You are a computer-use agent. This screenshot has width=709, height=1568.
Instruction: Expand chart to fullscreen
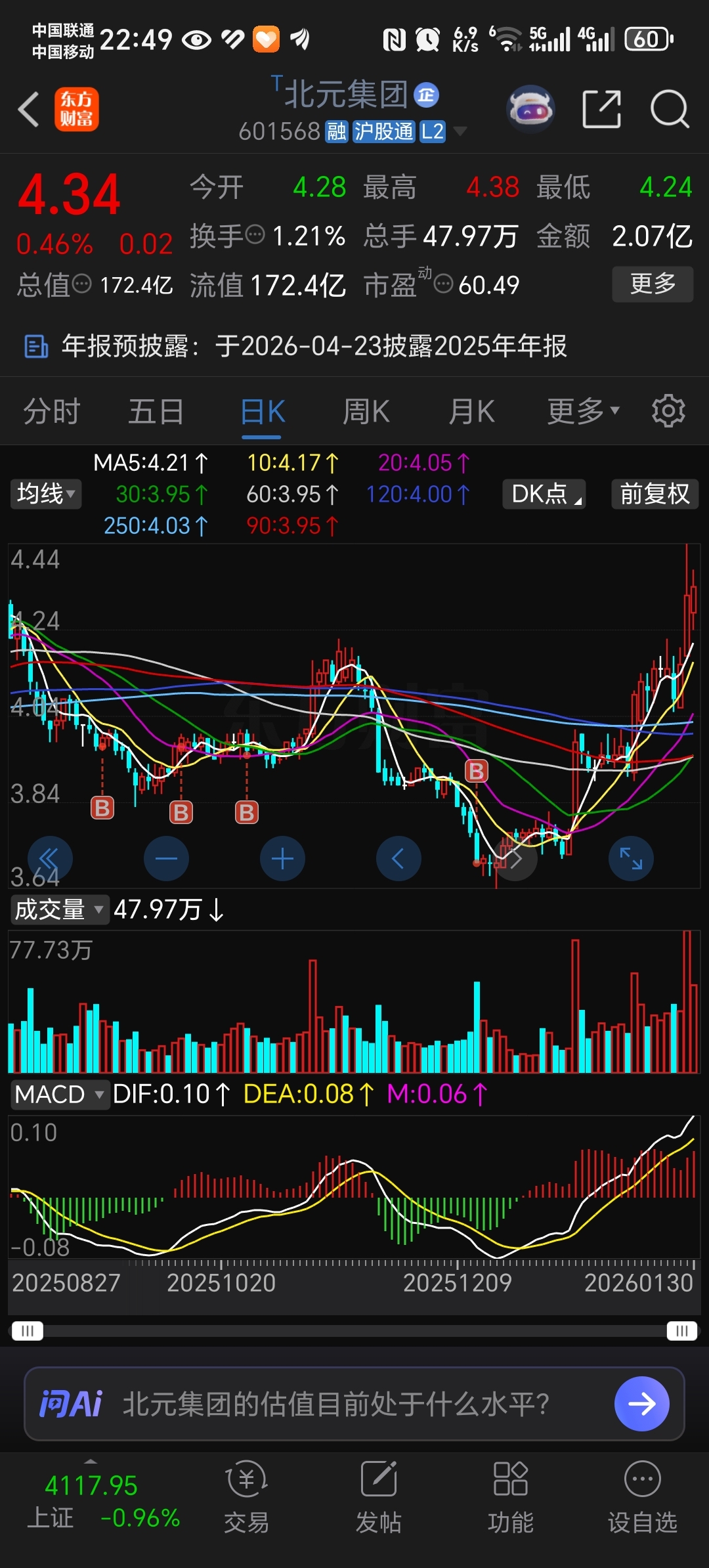[x=631, y=859]
